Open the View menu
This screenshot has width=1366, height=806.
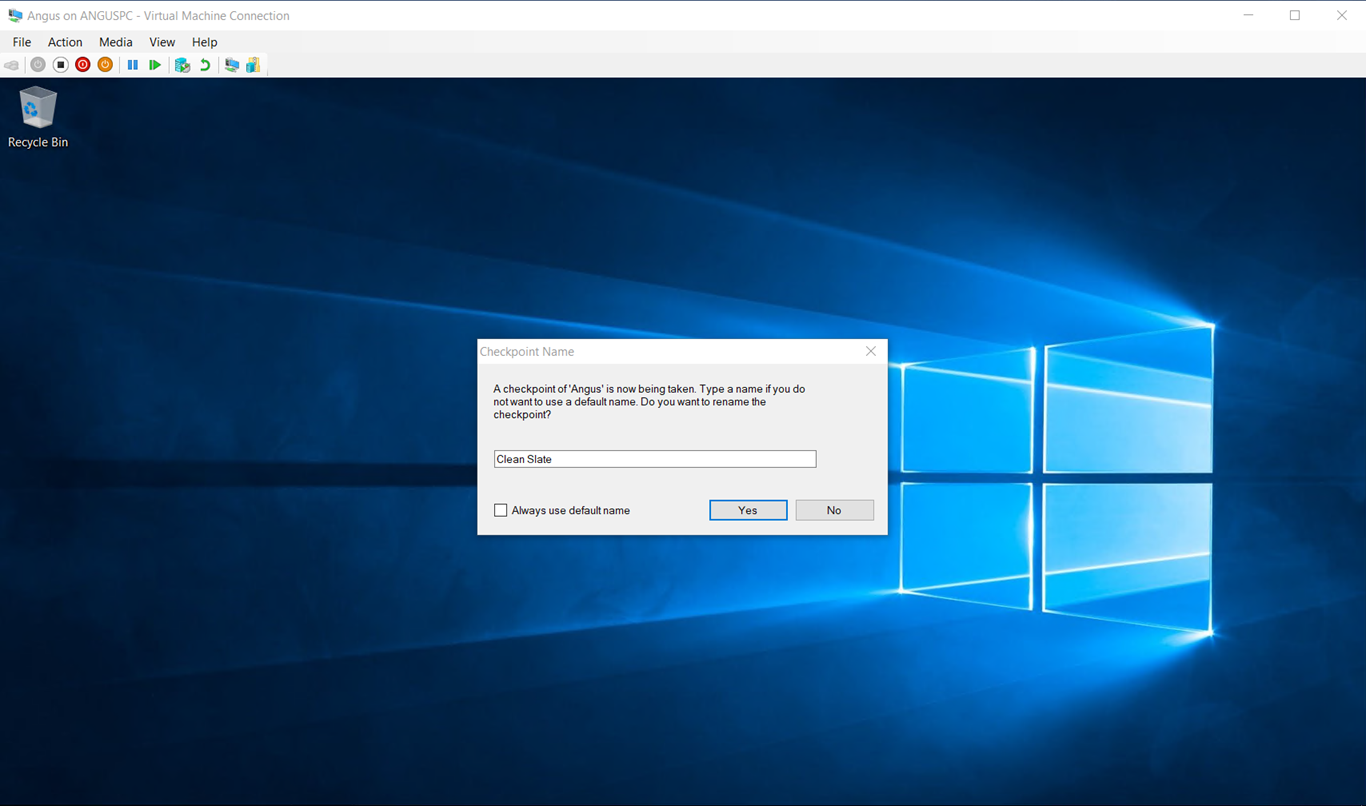162,42
